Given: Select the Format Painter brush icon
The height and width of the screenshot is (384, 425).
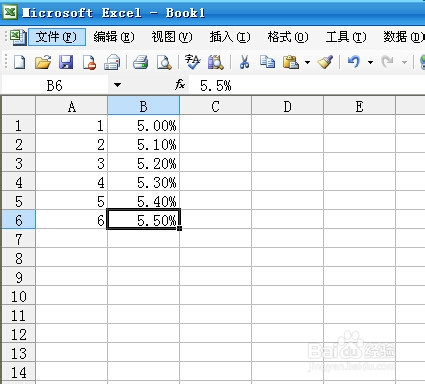Looking at the screenshot, I should (x=325, y=62).
